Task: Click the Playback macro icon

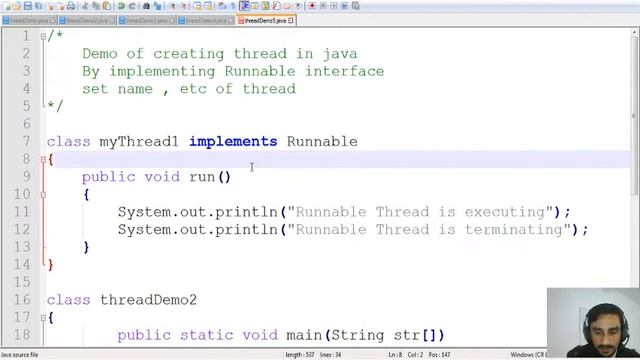Action: (333, 6)
